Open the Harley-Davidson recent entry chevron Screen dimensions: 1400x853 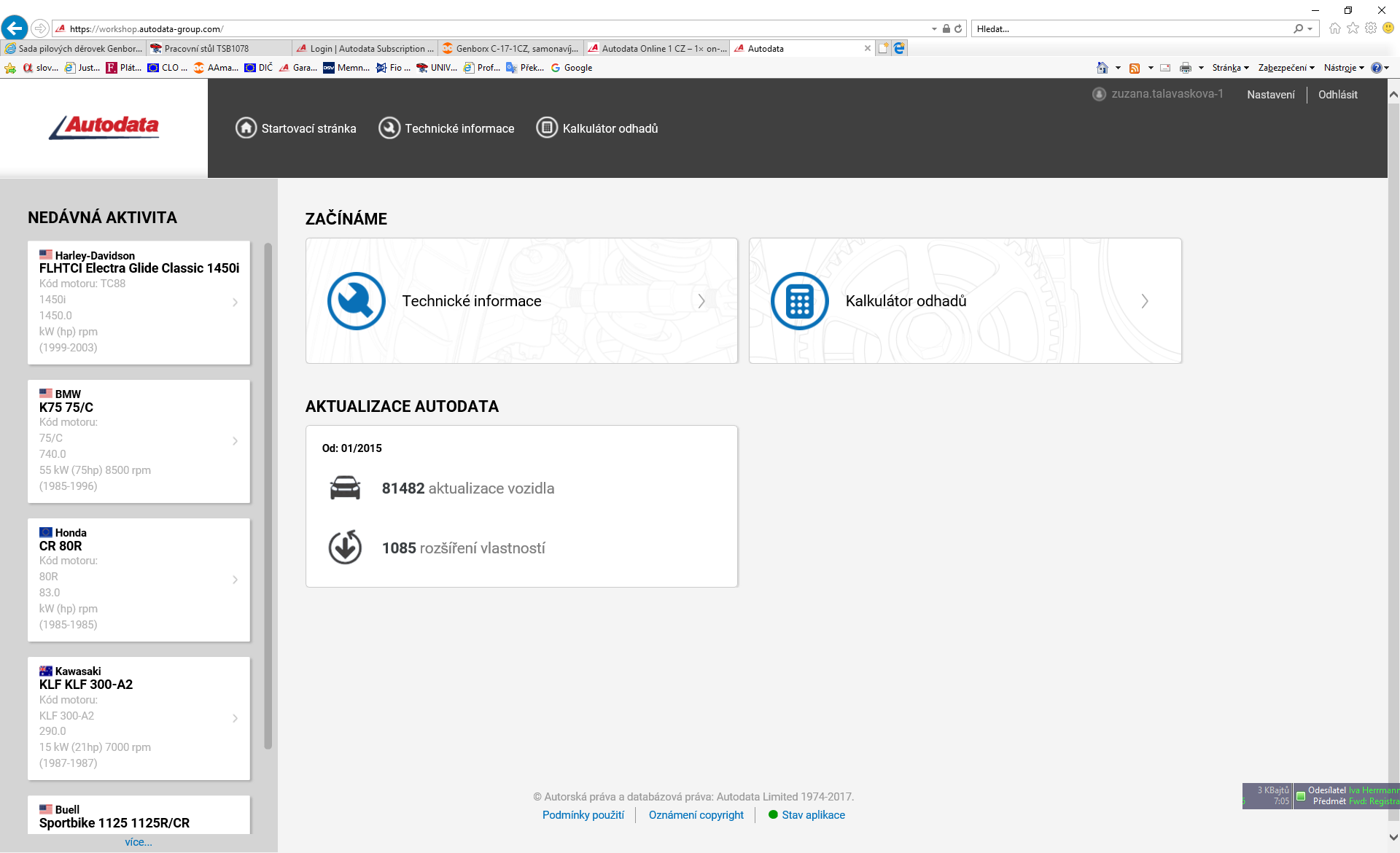point(235,303)
